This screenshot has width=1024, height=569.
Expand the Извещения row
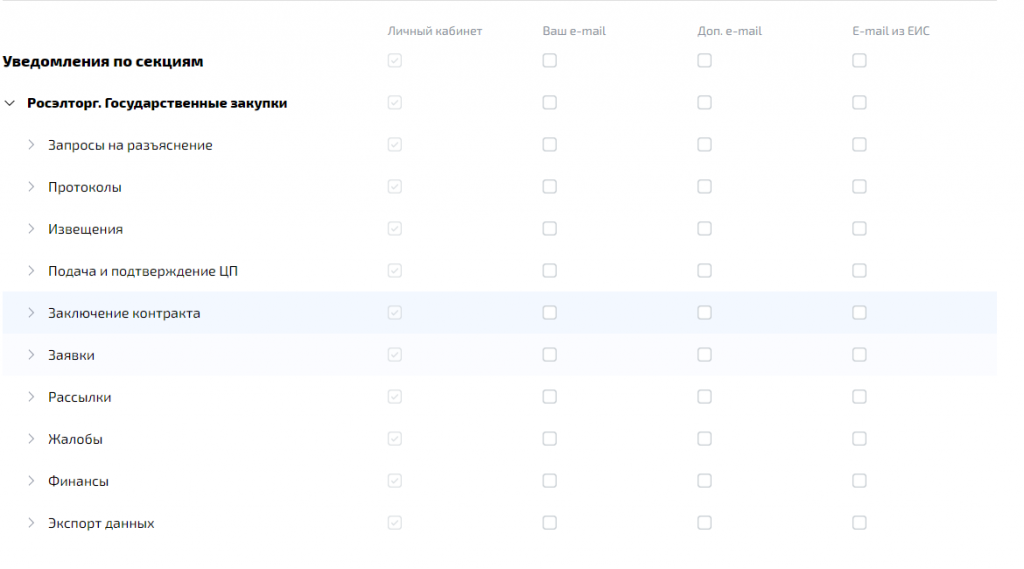[x=31, y=229]
